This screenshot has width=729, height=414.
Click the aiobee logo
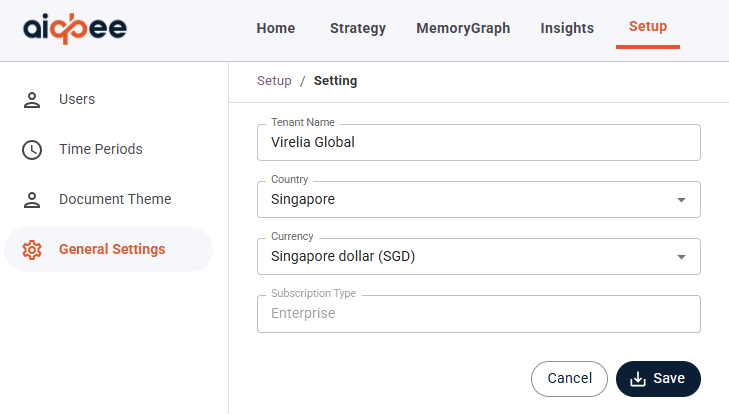(75, 28)
